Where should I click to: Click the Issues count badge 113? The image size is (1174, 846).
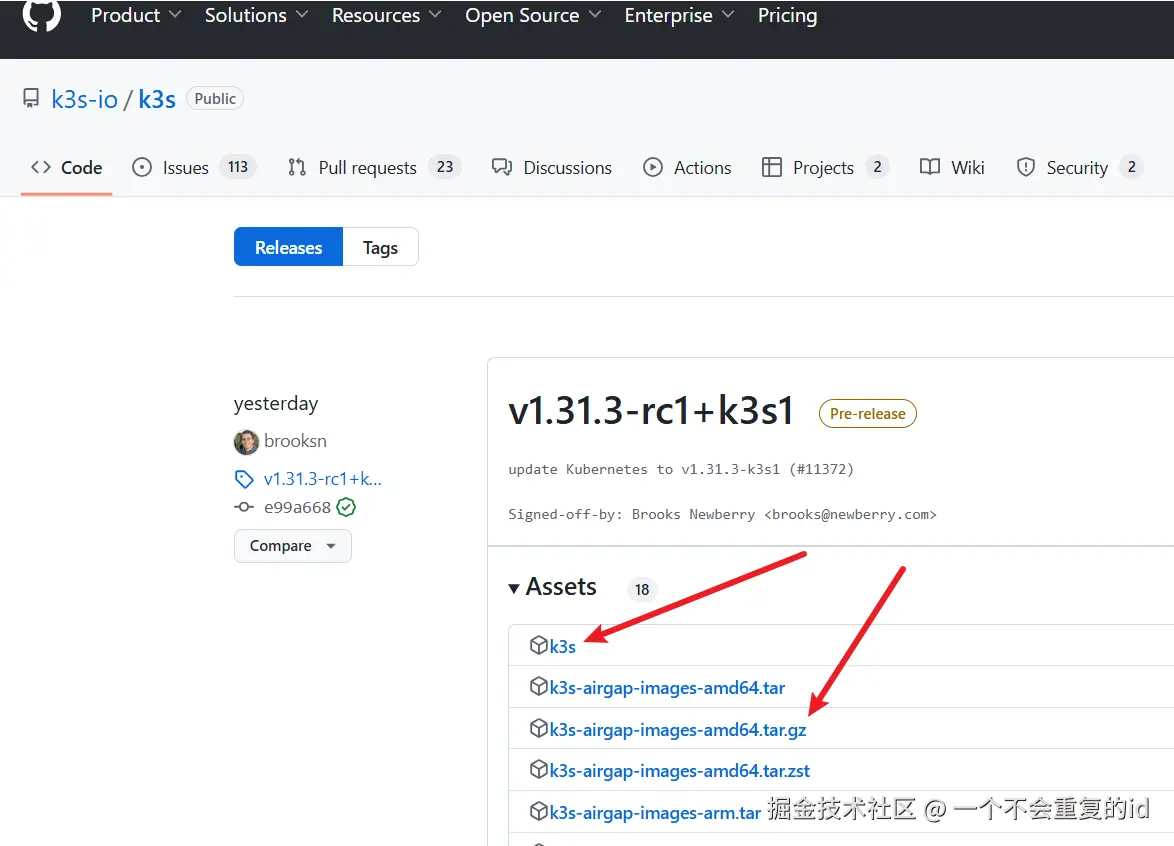point(238,167)
